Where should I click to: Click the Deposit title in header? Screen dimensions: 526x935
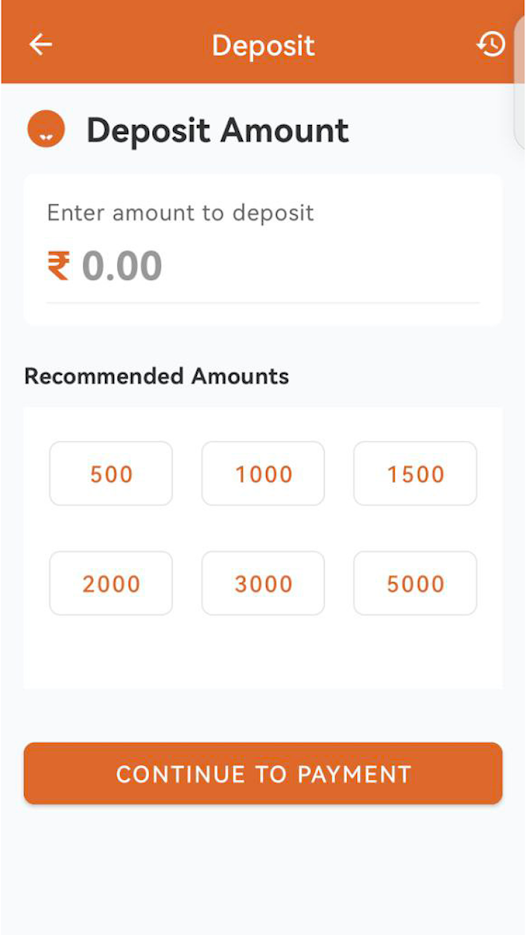[263, 46]
